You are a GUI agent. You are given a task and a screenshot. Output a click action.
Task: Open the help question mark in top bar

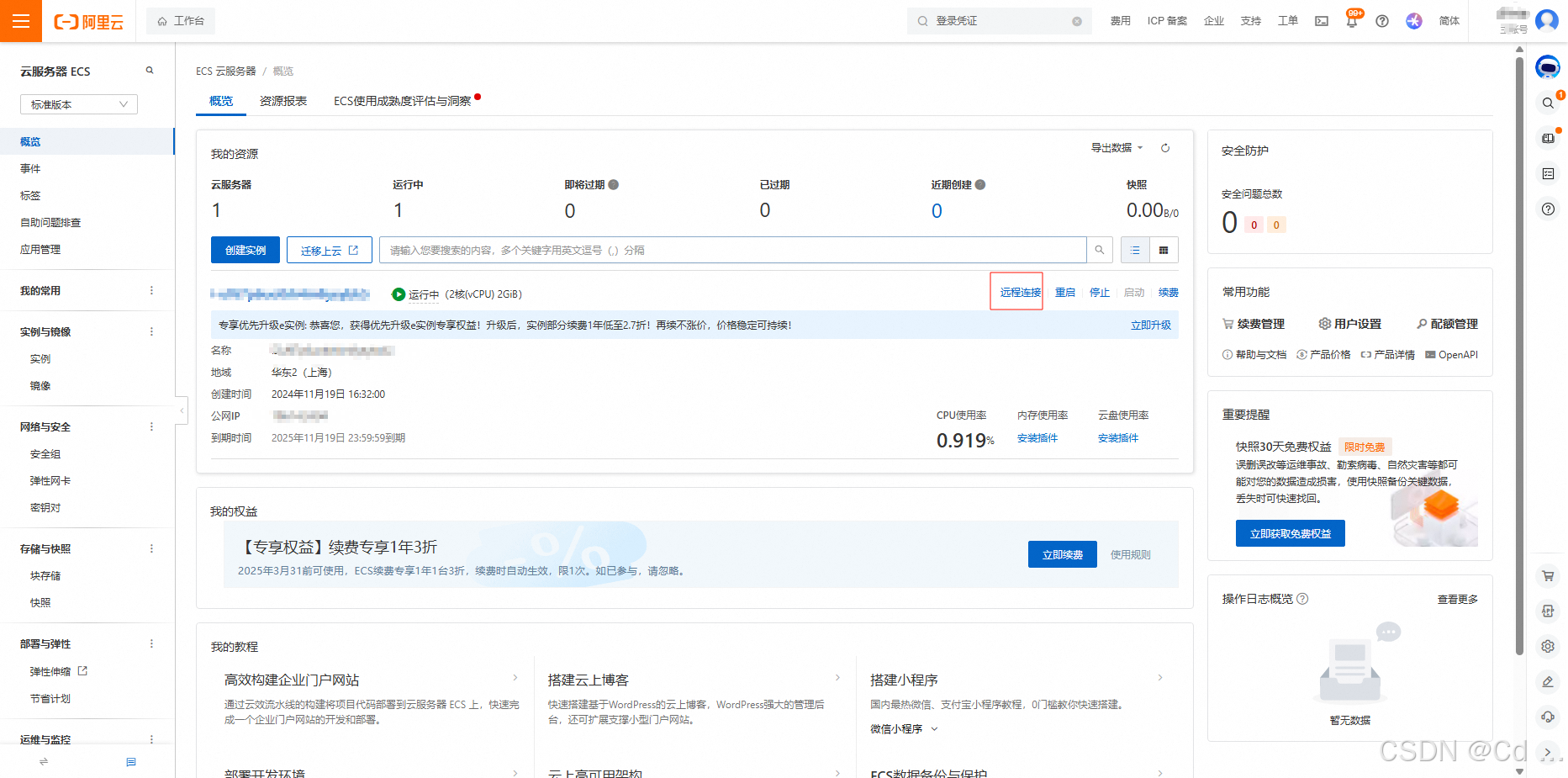pyautogui.click(x=1382, y=21)
